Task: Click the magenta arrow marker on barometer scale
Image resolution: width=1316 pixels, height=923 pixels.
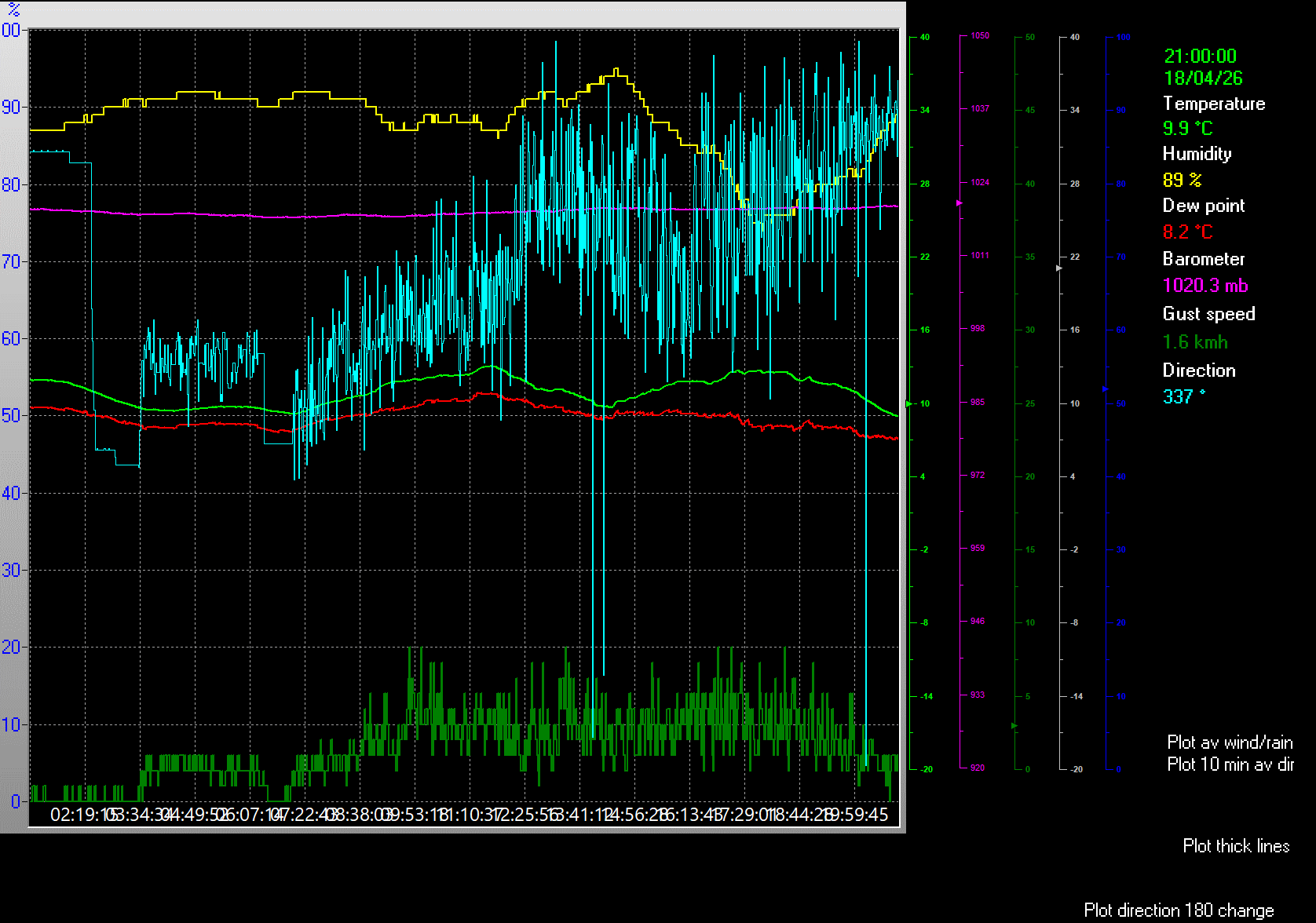Action: pos(959,203)
